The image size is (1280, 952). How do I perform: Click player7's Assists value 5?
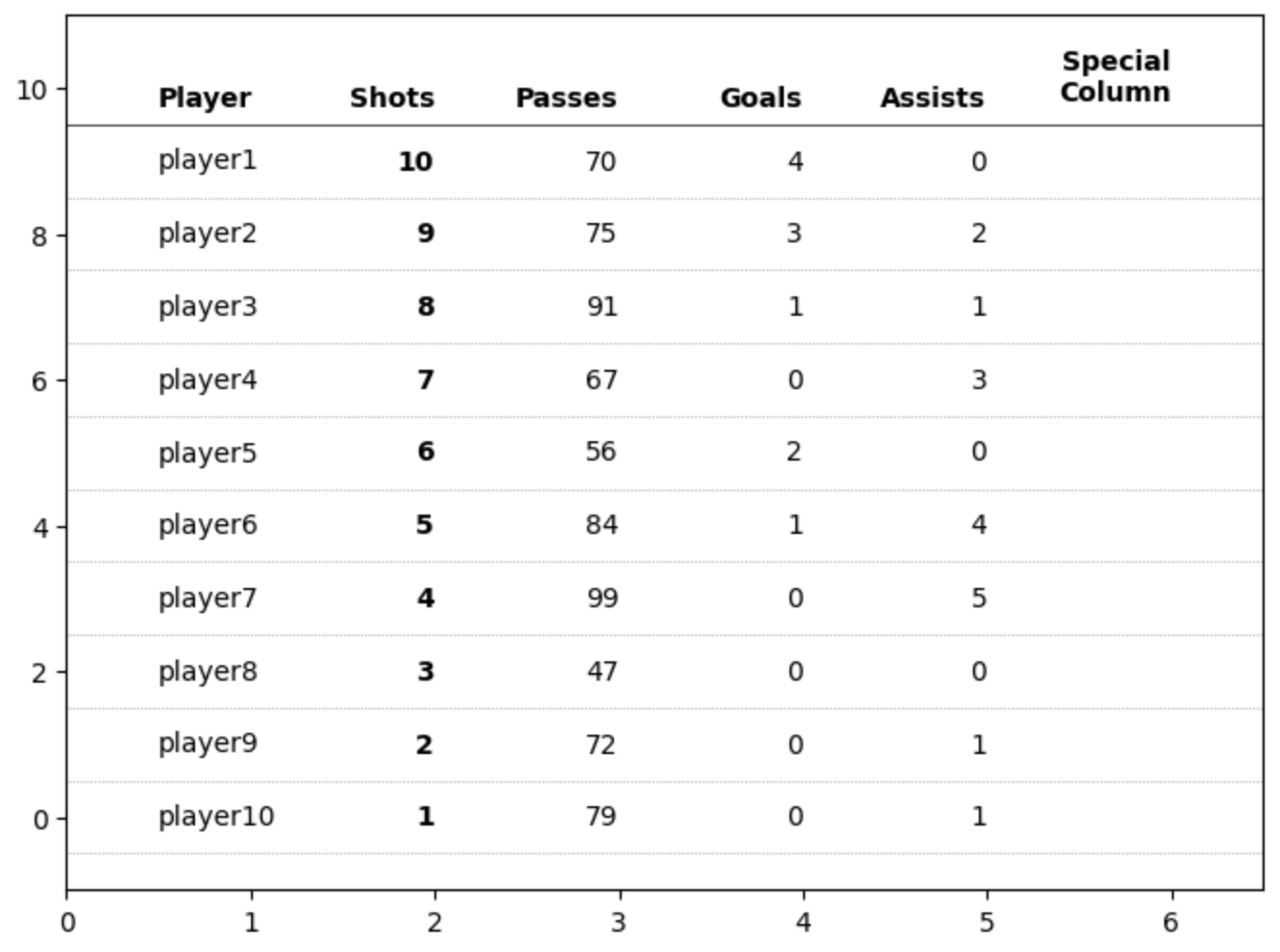(978, 599)
